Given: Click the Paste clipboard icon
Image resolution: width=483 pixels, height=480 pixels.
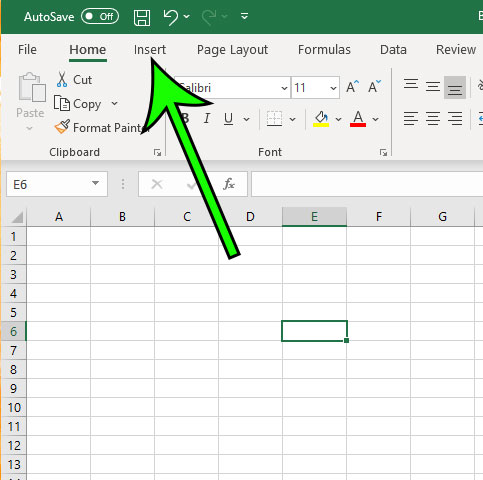Looking at the screenshot, I should pos(32,87).
